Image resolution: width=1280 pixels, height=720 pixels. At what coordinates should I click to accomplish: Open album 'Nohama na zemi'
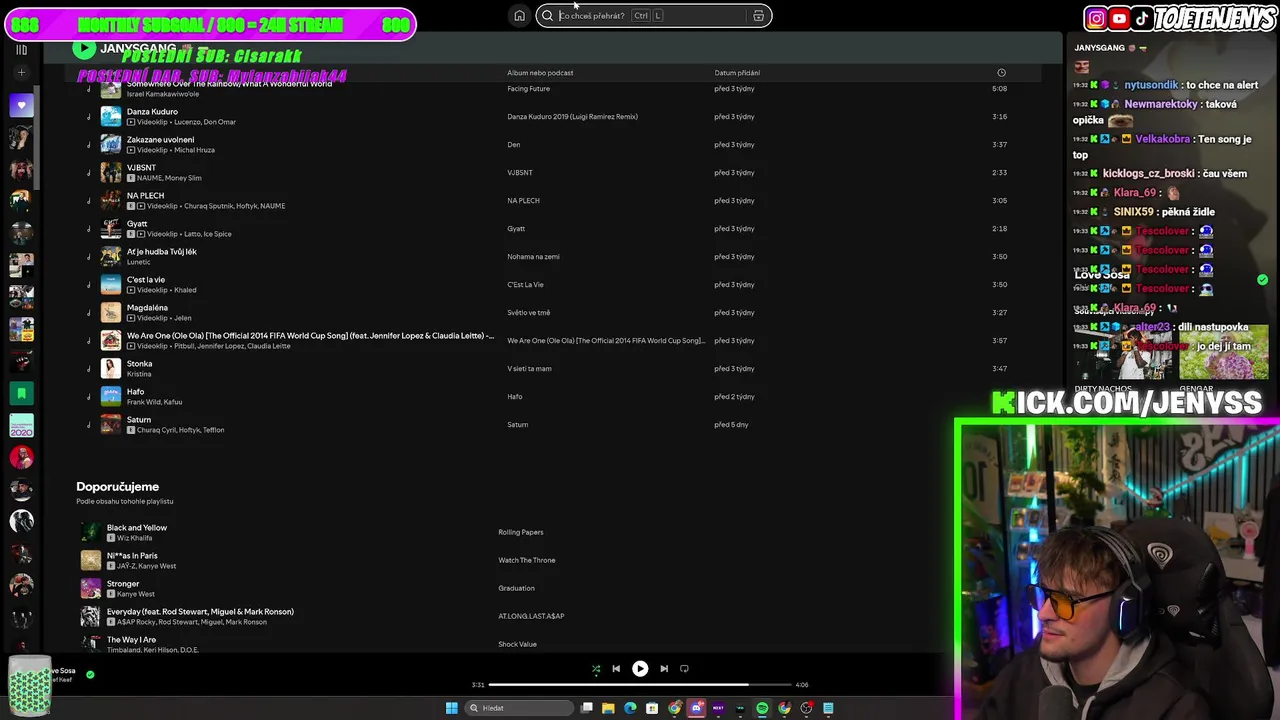coord(533,257)
